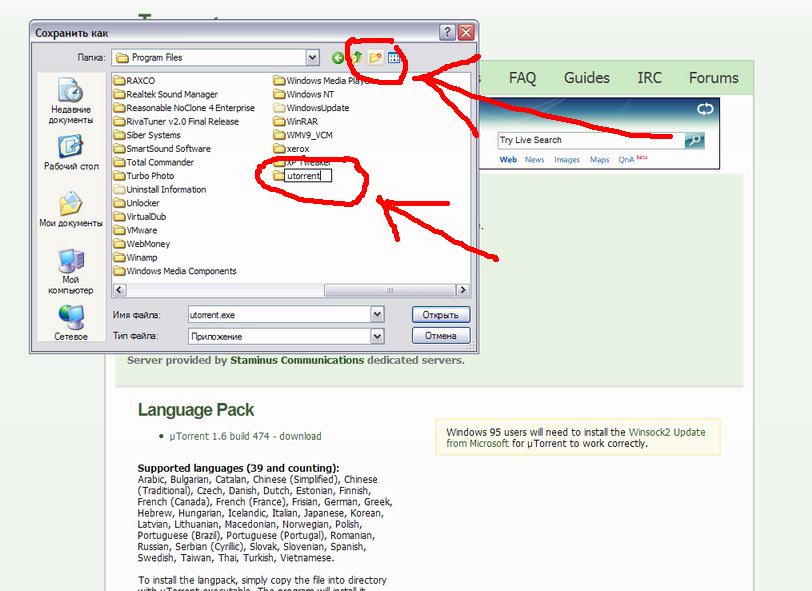Image resolution: width=812 pixels, height=591 pixels.
Task: Open the Guides tab on the website
Action: (587, 78)
